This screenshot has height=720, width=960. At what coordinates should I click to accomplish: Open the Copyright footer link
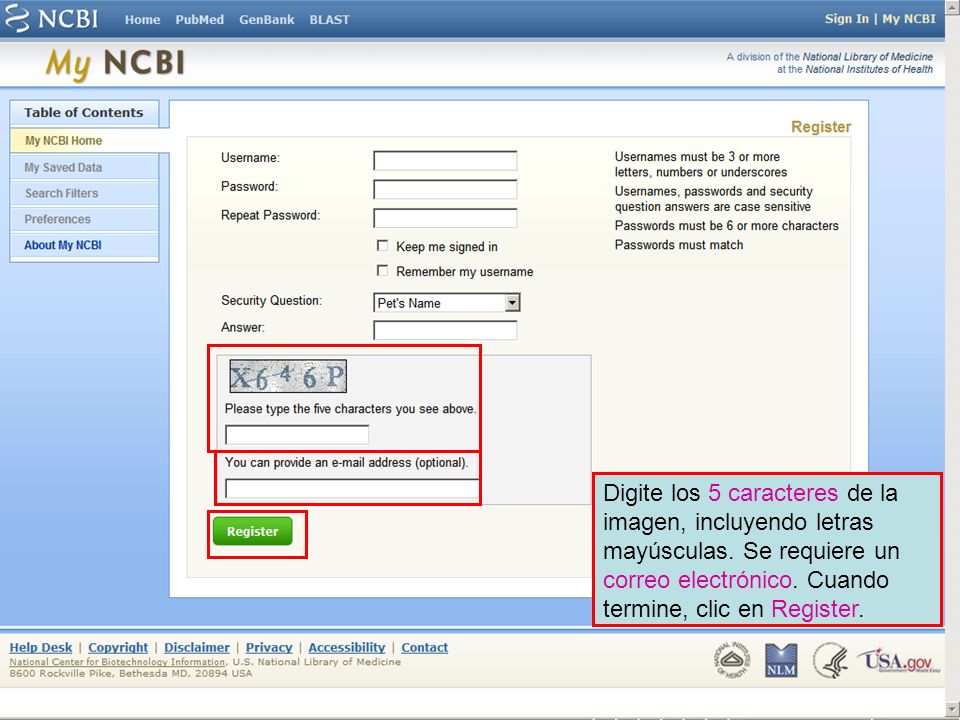pos(118,647)
